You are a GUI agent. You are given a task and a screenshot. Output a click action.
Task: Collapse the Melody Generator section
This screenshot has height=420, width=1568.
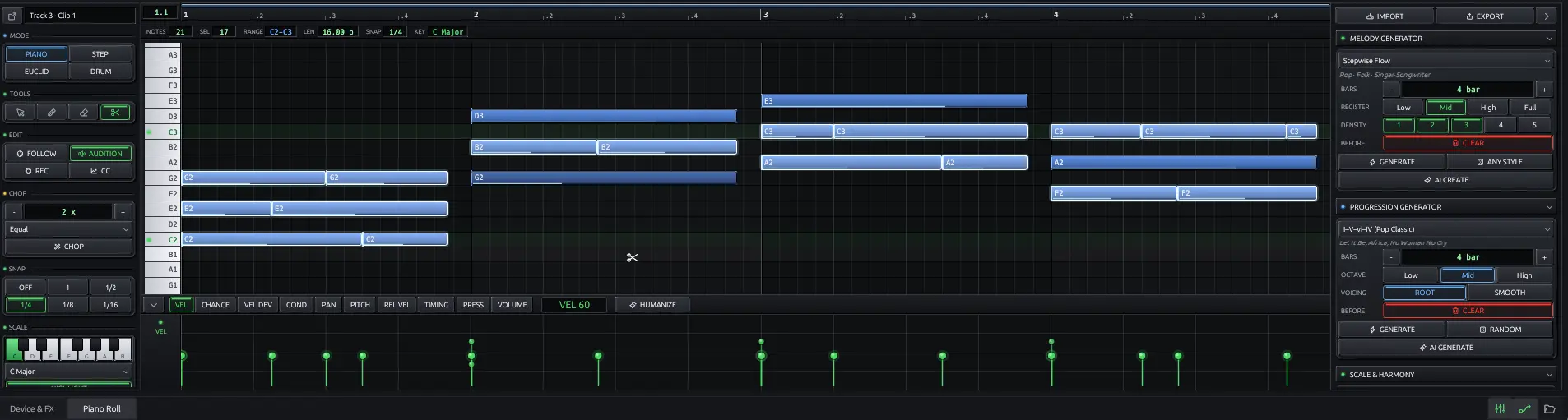(x=1549, y=39)
